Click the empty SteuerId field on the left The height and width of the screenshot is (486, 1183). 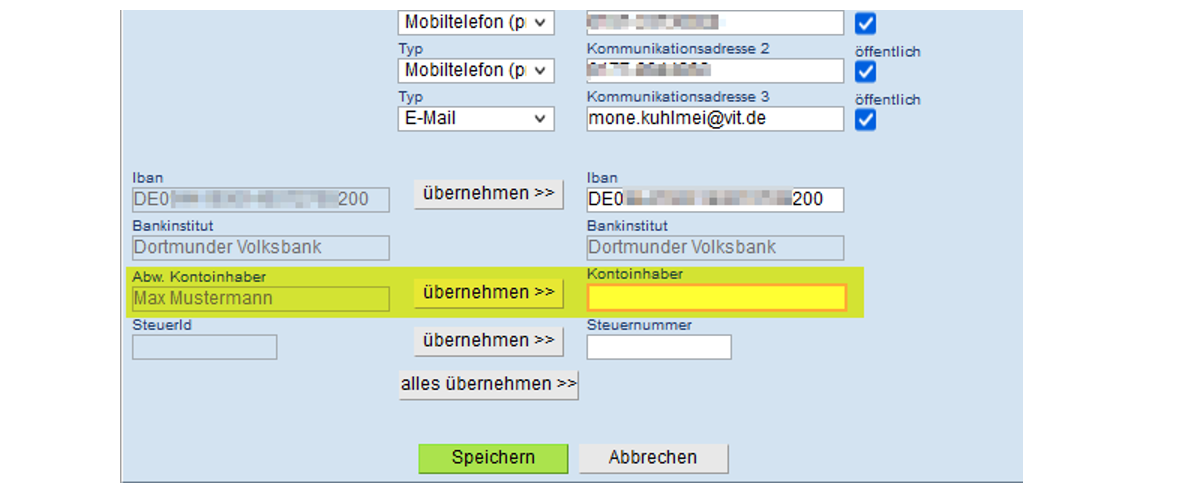pos(204,347)
